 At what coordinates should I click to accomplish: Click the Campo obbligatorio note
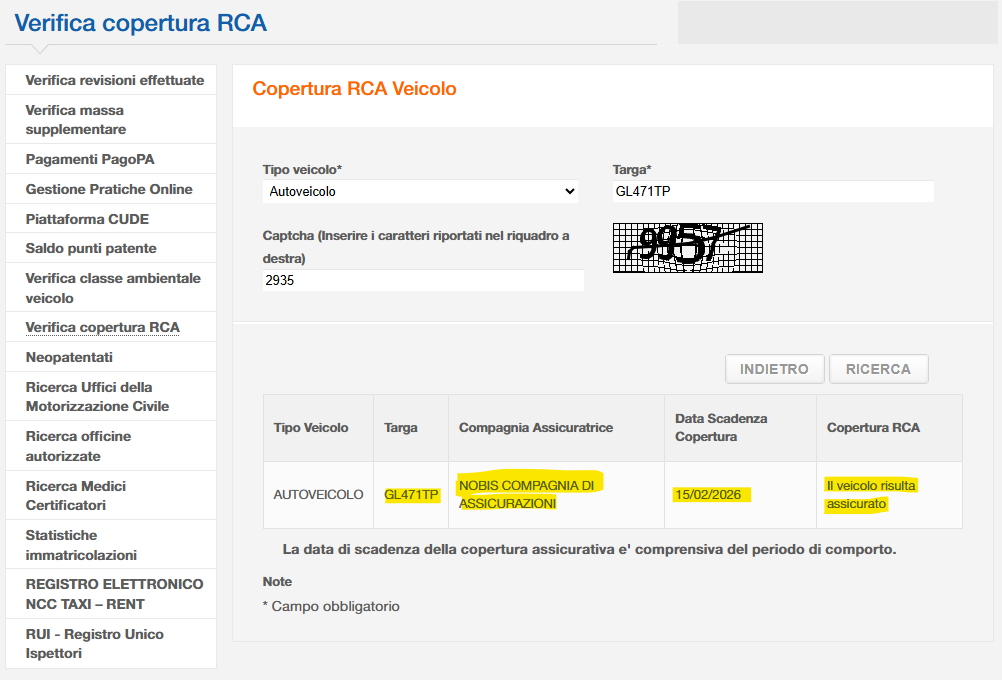point(331,607)
